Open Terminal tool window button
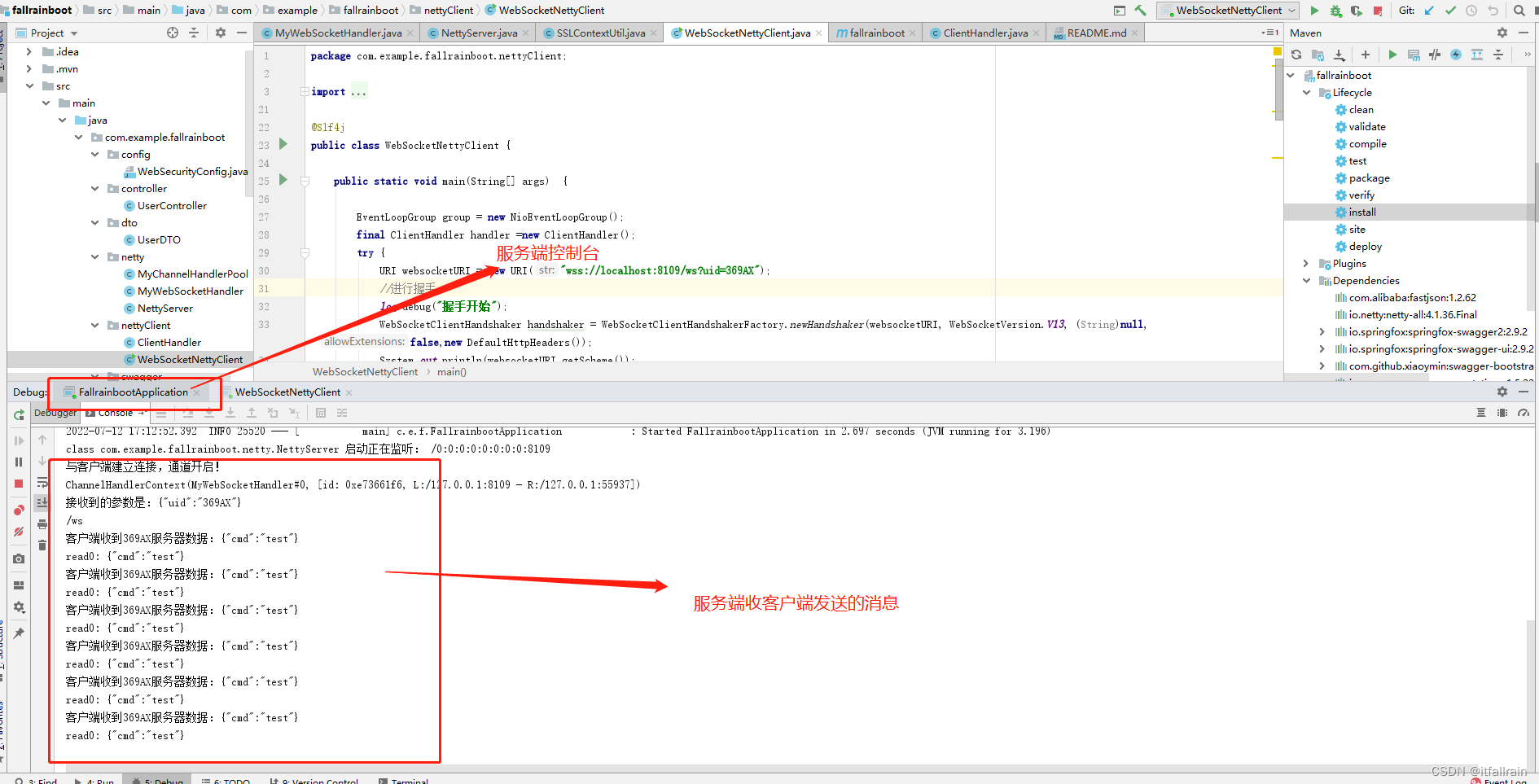 (x=403, y=780)
